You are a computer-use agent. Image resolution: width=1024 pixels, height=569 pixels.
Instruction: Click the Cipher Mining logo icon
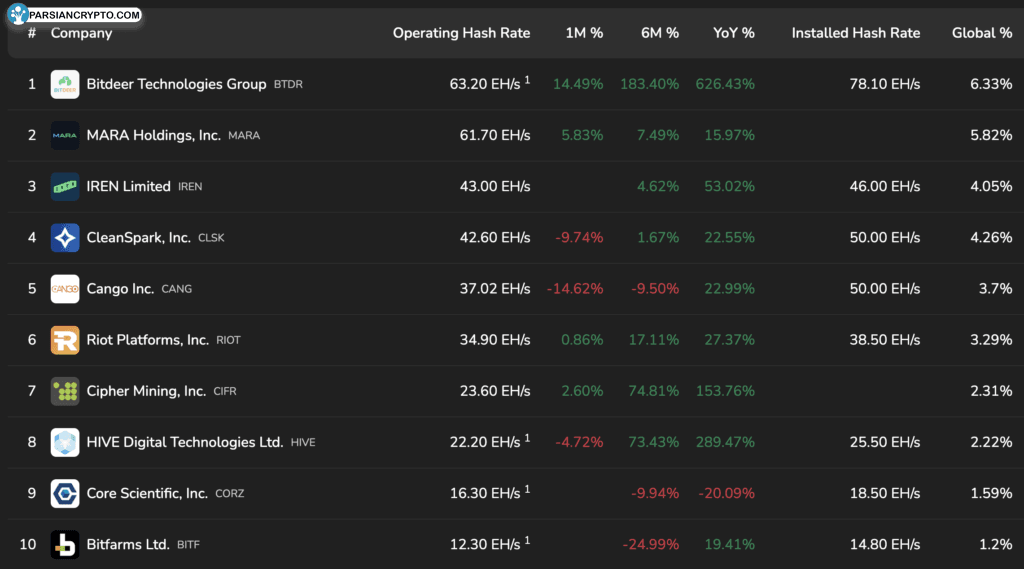[x=65, y=391]
